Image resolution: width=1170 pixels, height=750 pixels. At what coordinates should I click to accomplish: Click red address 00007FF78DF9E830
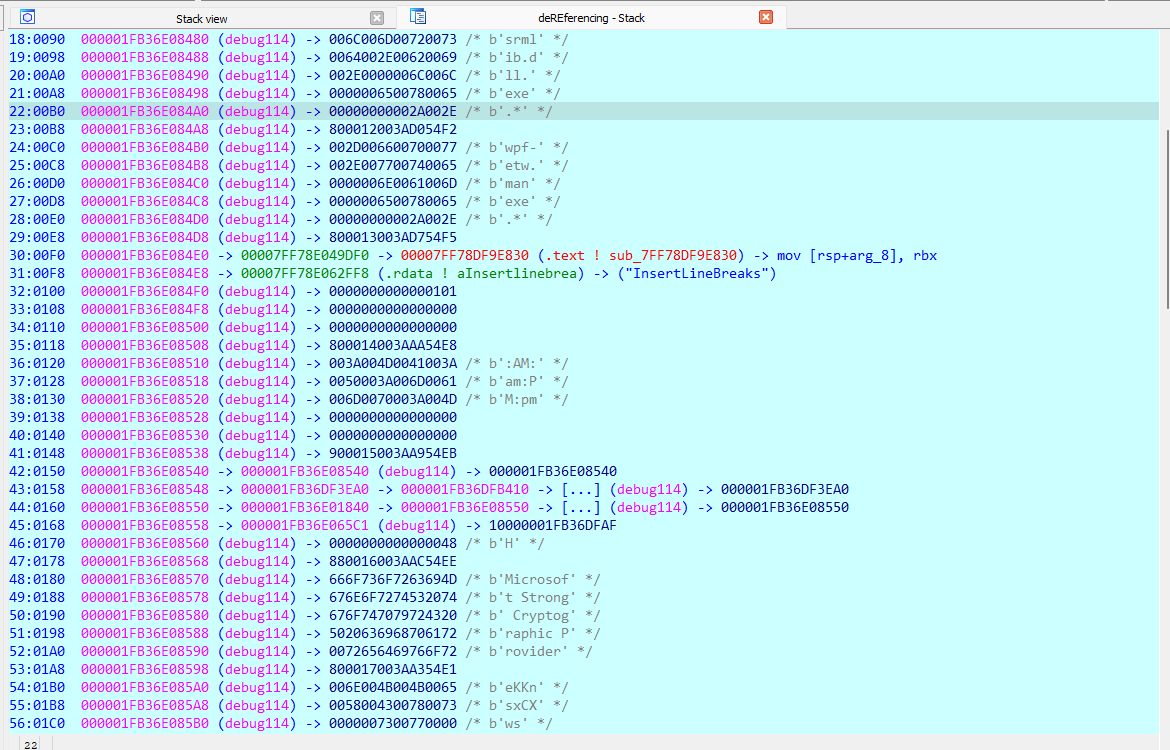464,255
